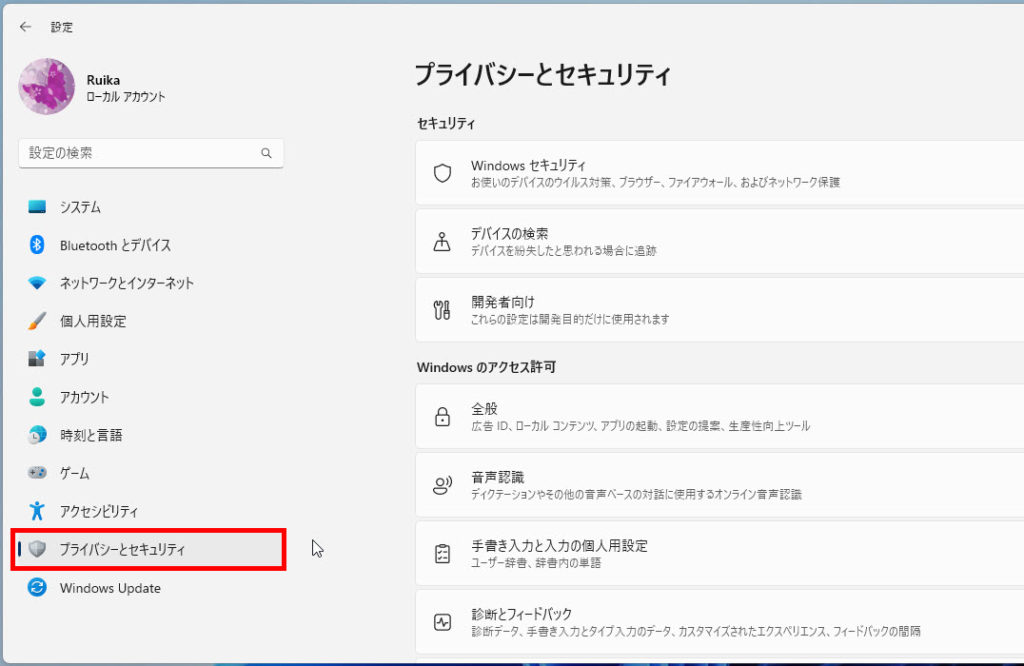This screenshot has width=1024, height=666.
Task: Click the アカウント person icon
Action: pos(37,397)
